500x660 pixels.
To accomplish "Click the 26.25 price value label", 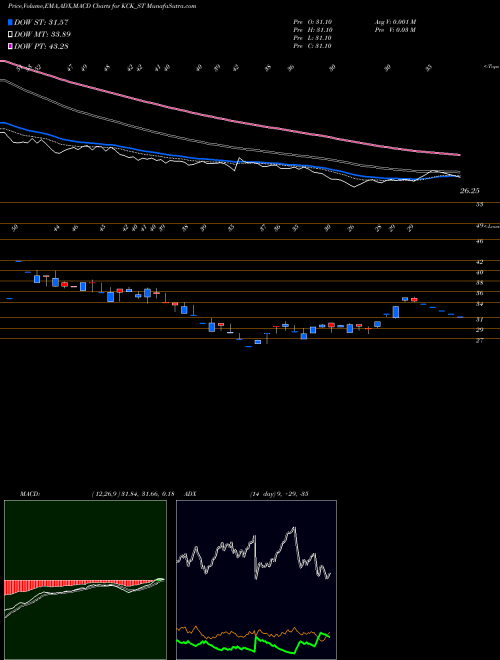I will pyautogui.click(x=470, y=191).
